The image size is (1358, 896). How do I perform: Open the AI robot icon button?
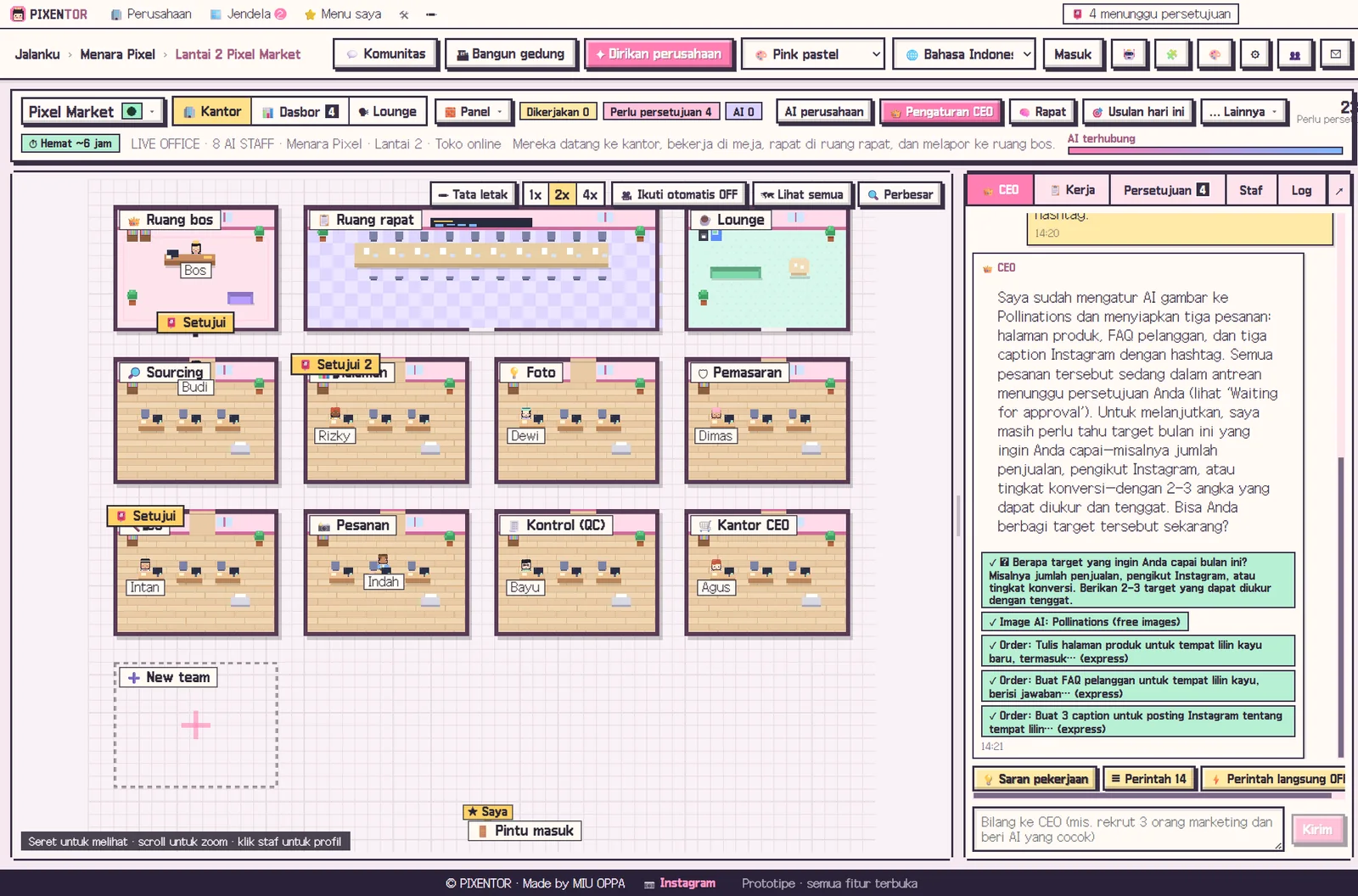1129,54
